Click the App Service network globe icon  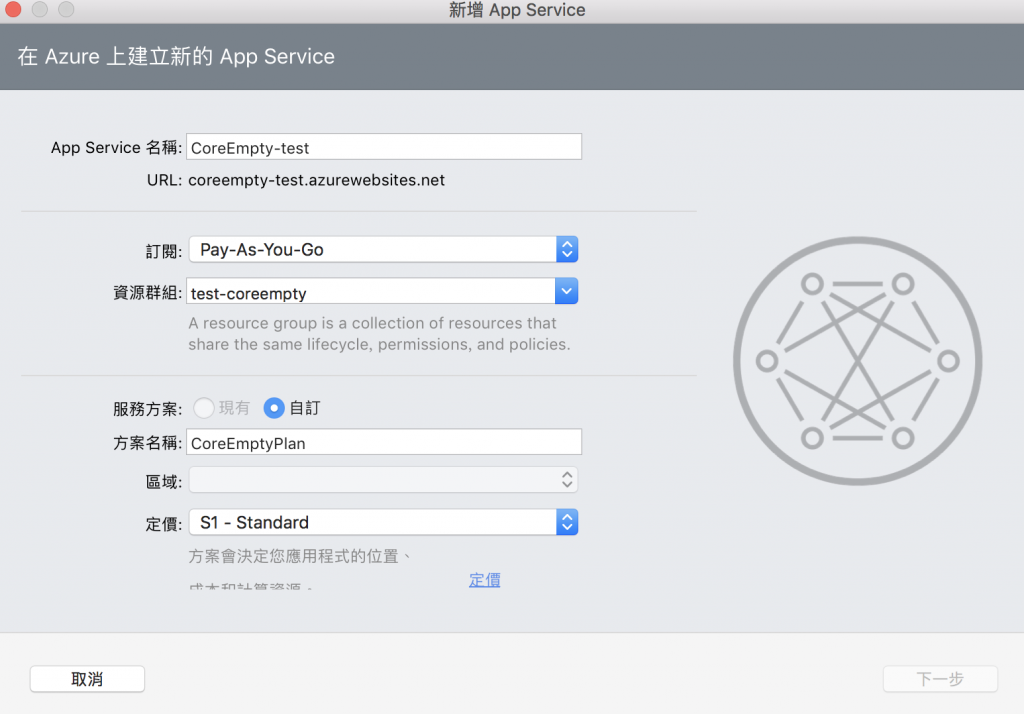coord(857,361)
